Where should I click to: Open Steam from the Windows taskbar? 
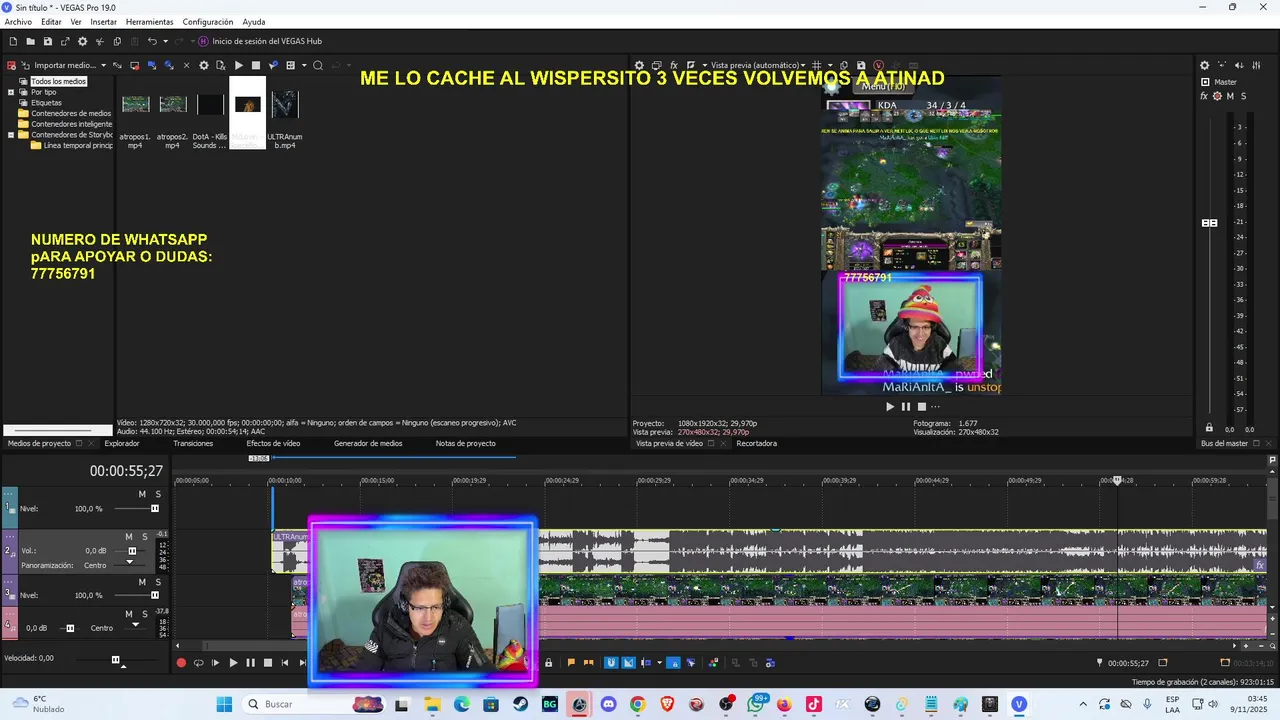(x=521, y=704)
